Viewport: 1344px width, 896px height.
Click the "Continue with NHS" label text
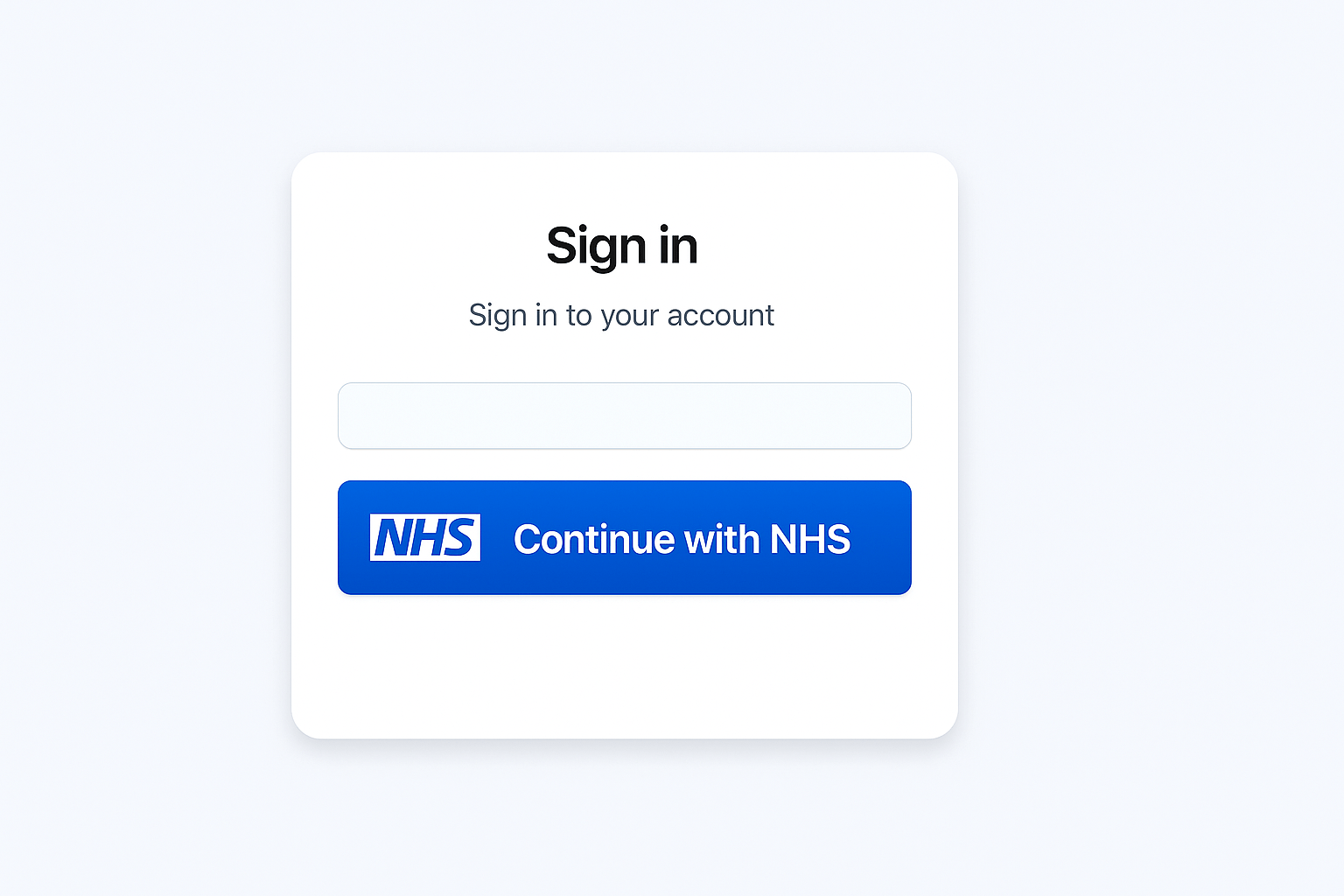[x=682, y=539]
